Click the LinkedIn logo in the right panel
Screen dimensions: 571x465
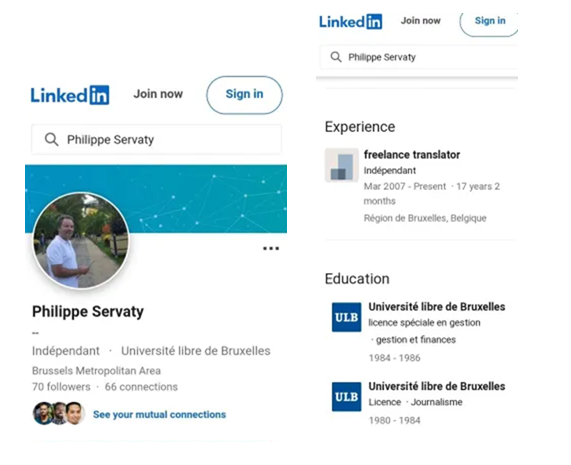pyautogui.click(x=351, y=21)
